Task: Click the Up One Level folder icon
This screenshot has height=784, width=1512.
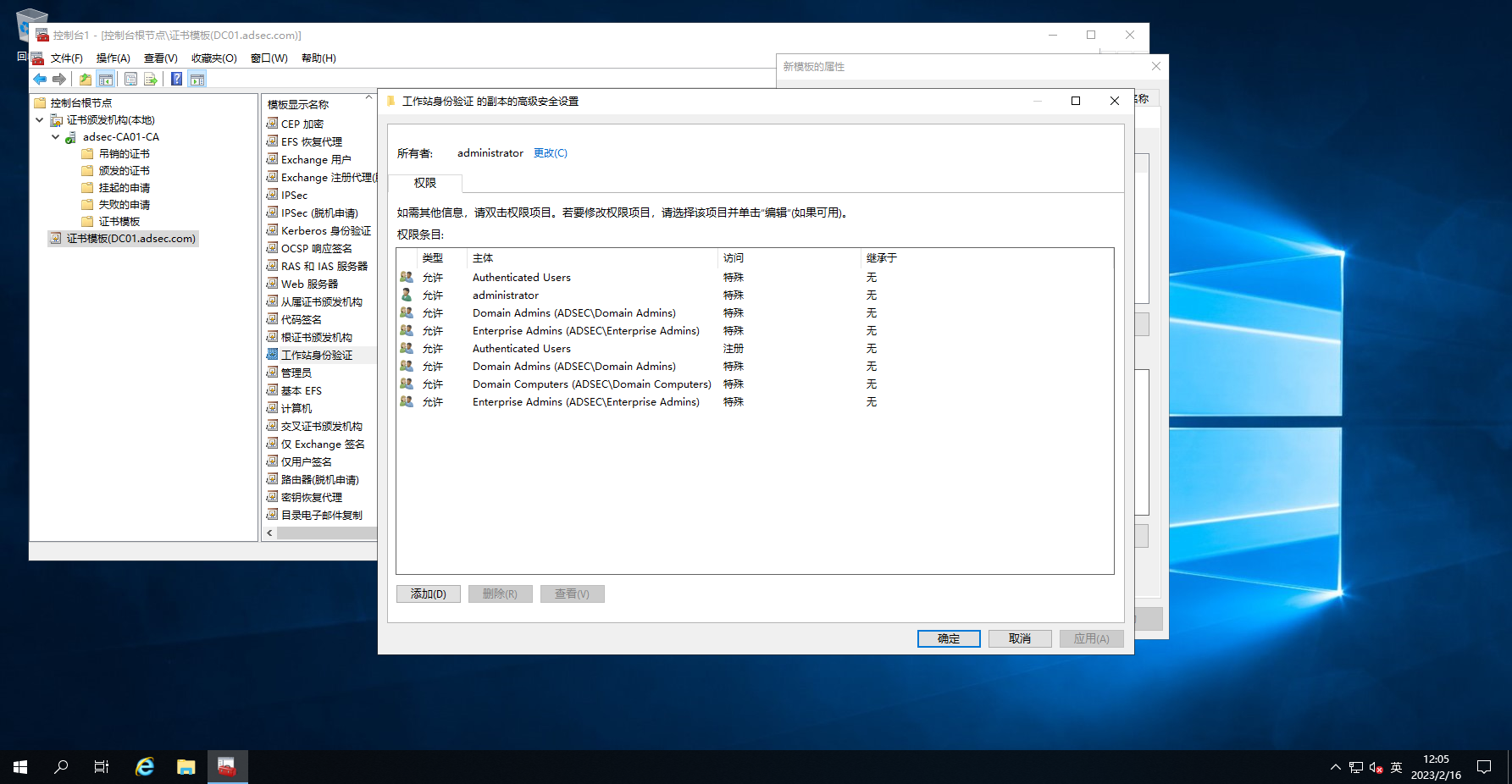Action: (86, 80)
